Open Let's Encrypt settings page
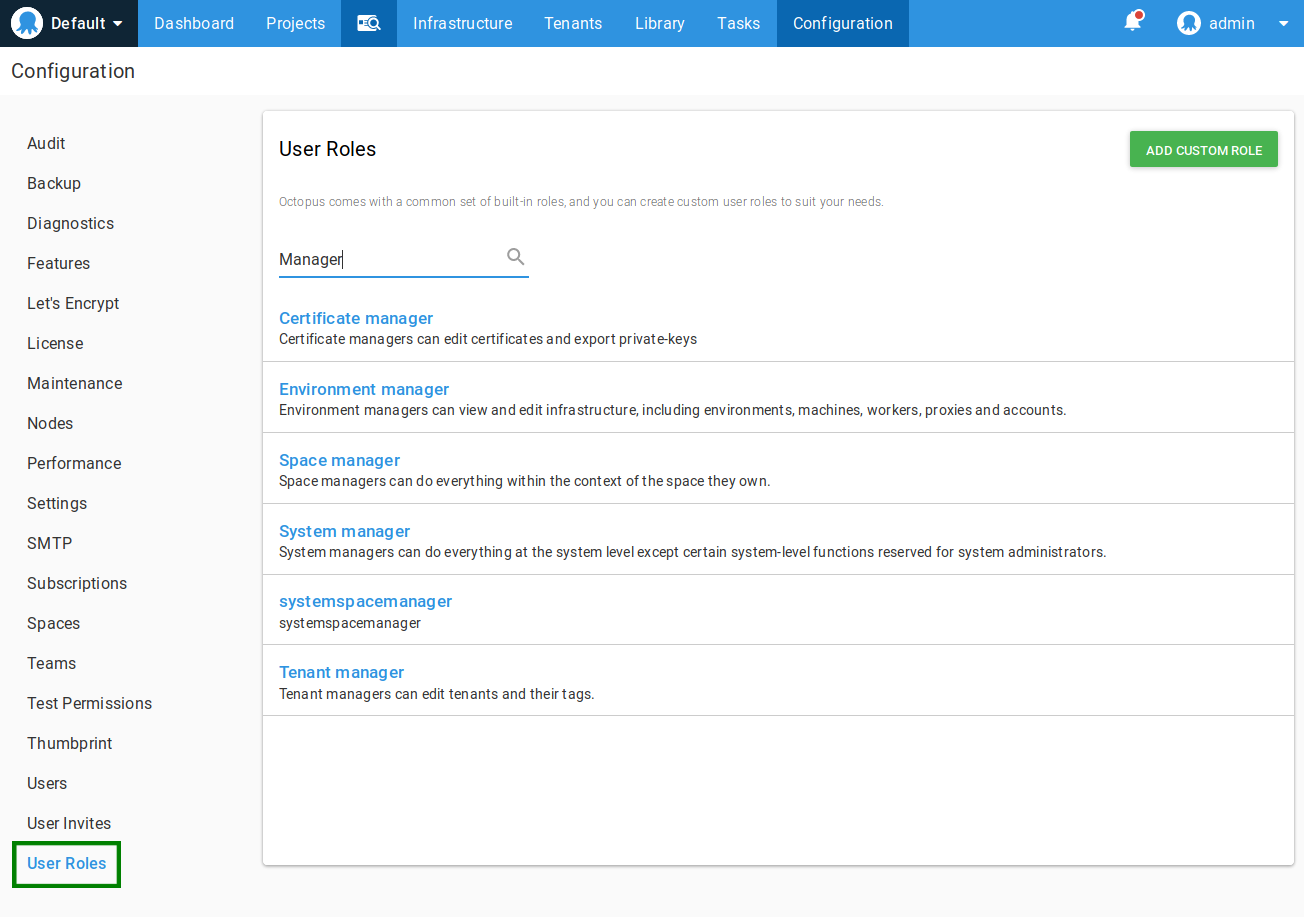Image resolution: width=1304 pixels, height=917 pixels. (73, 303)
